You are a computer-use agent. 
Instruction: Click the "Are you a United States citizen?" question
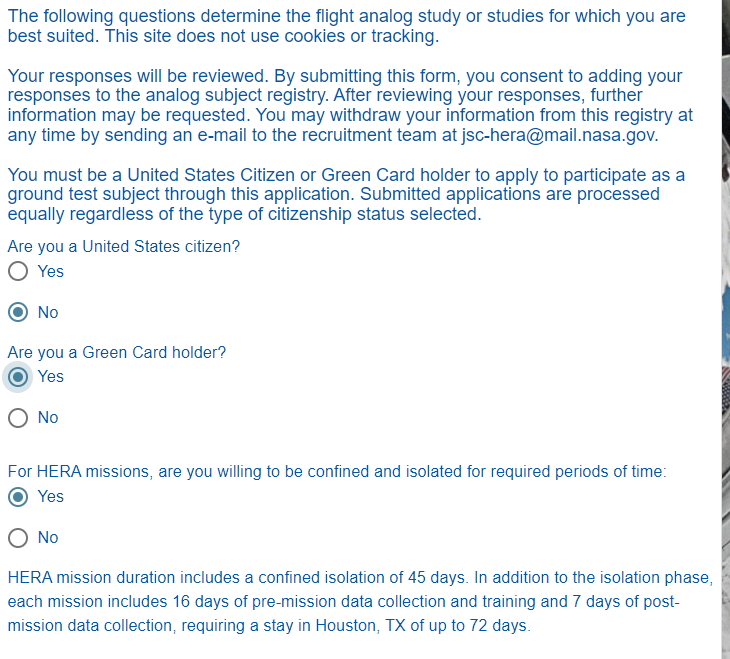[x=124, y=246]
